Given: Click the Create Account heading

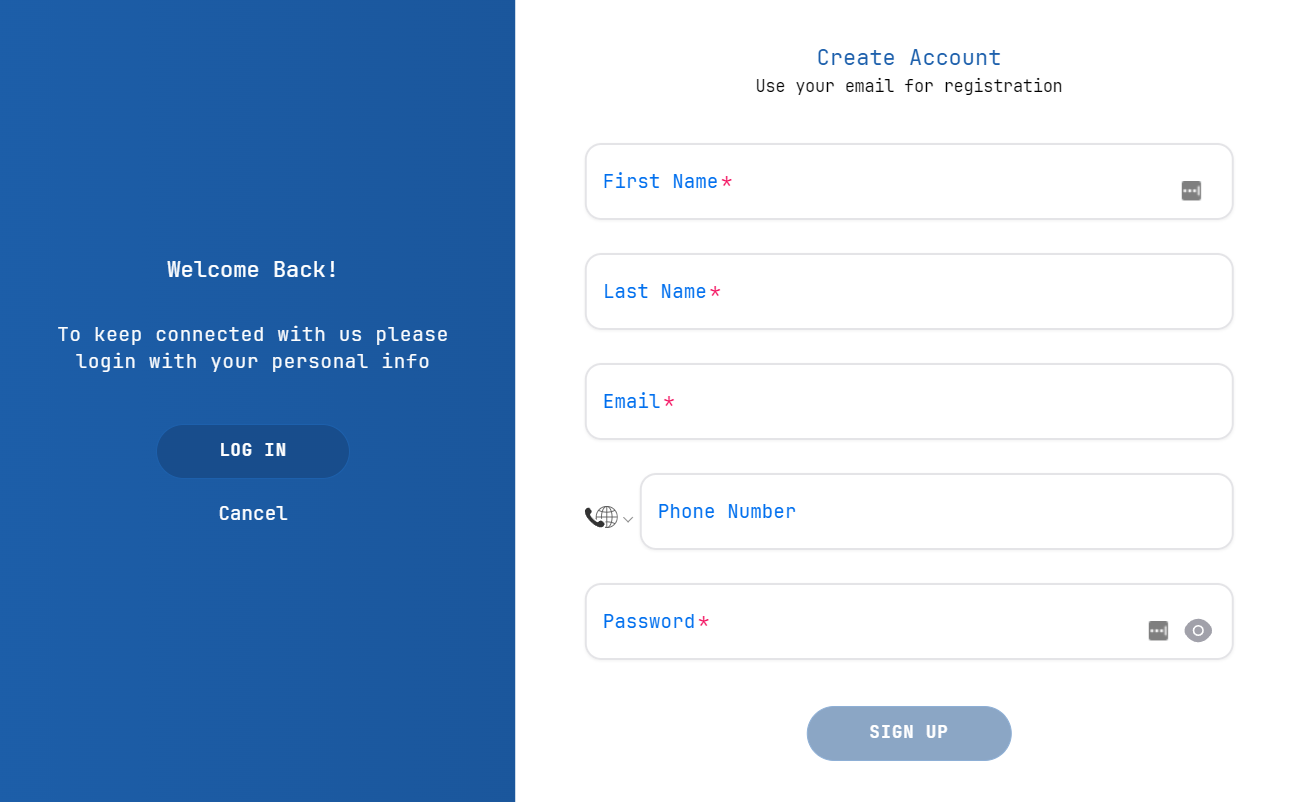Looking at the screenshot, I should [x=909, y=58].
